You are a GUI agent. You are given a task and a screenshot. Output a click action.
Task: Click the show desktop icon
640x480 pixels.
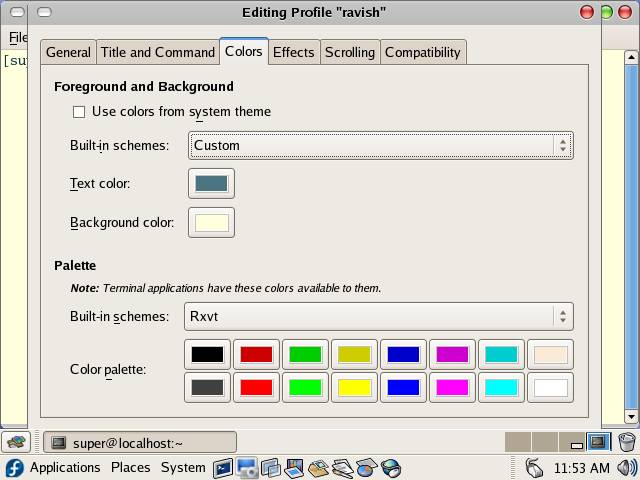[x=17, y=442]
